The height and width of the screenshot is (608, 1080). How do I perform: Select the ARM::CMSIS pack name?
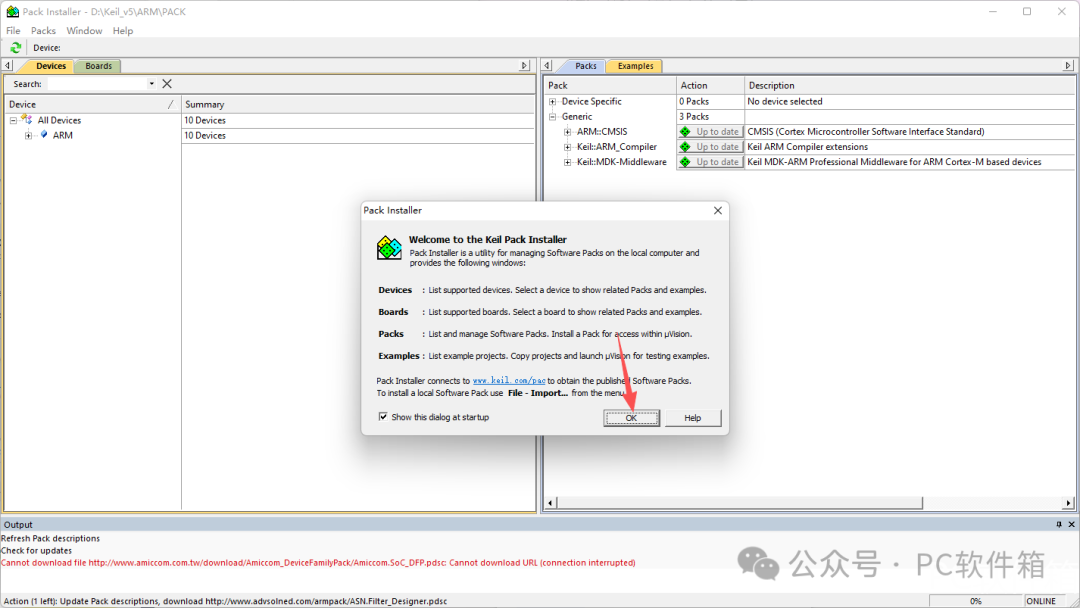coord(602,132)
